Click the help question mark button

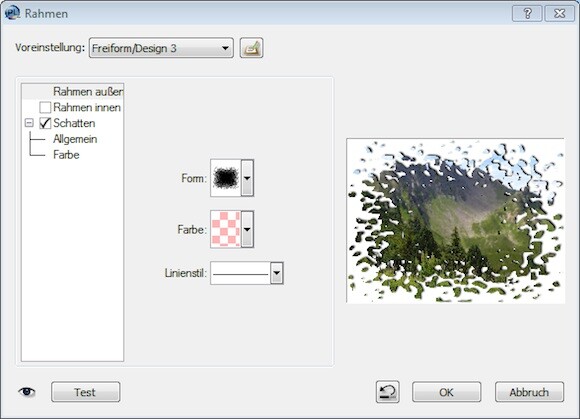click(527, 14)
